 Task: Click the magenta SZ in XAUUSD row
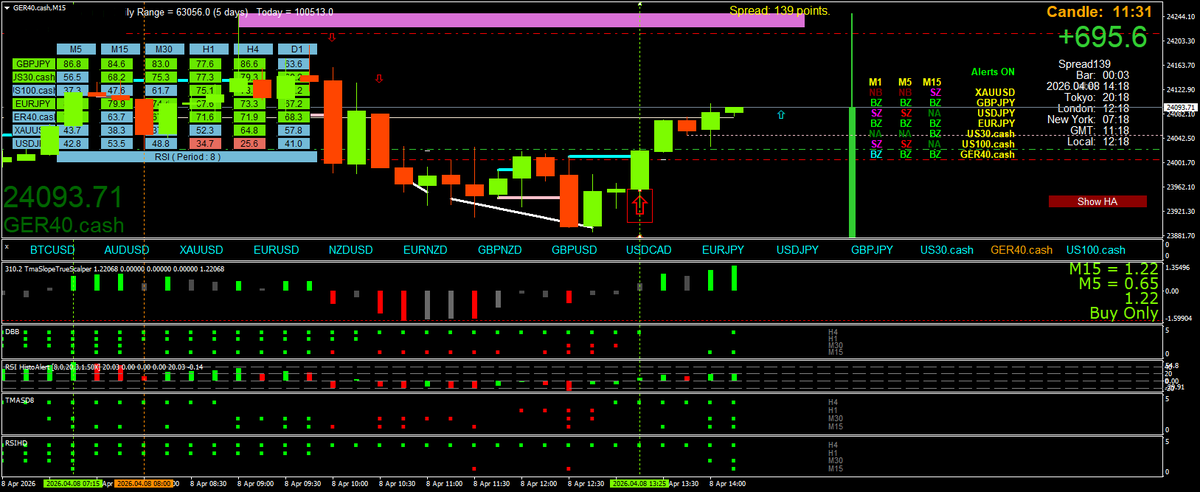(x=936, y=92)
